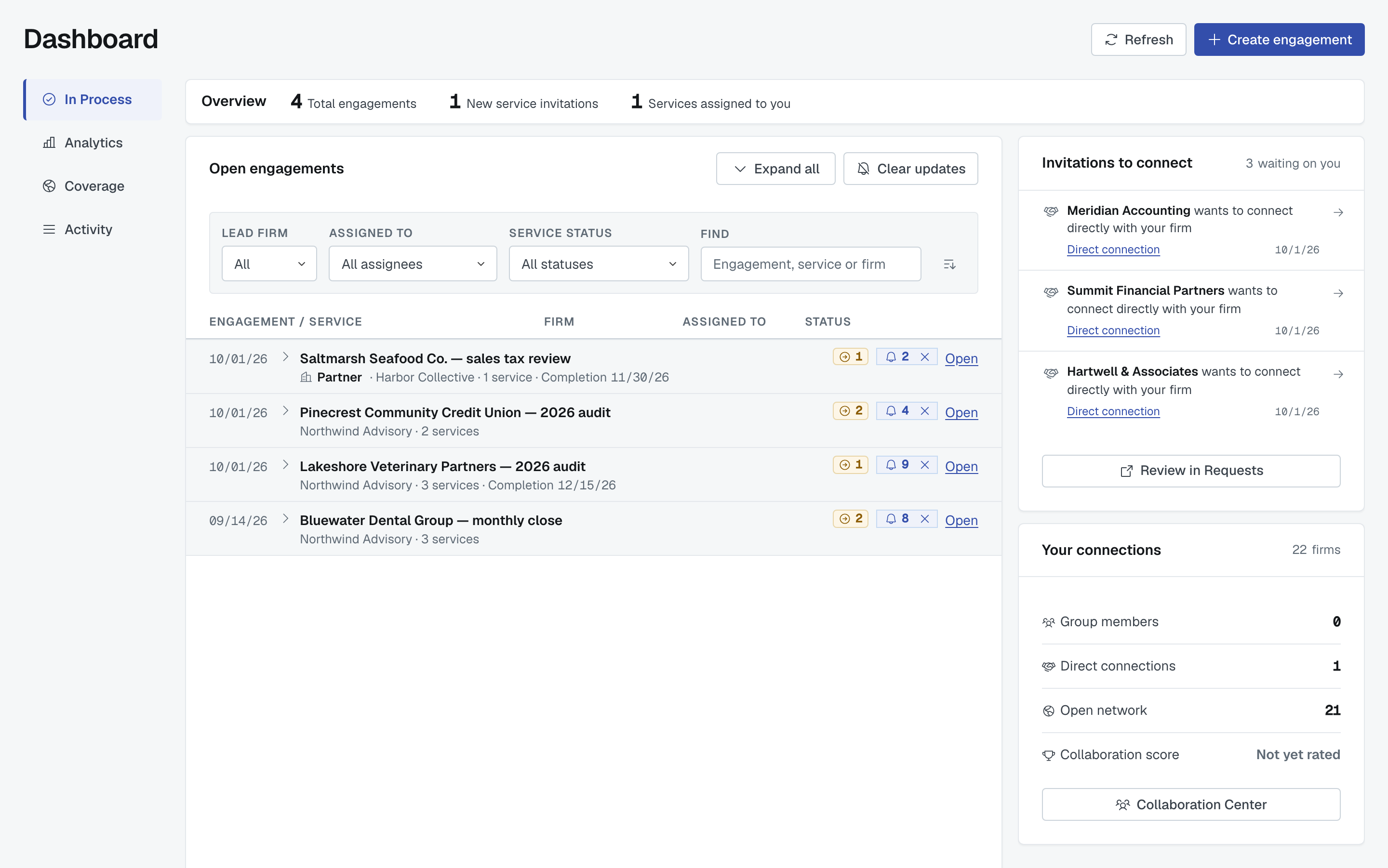
Task: Click Create engagement button
Action: 1279,39
